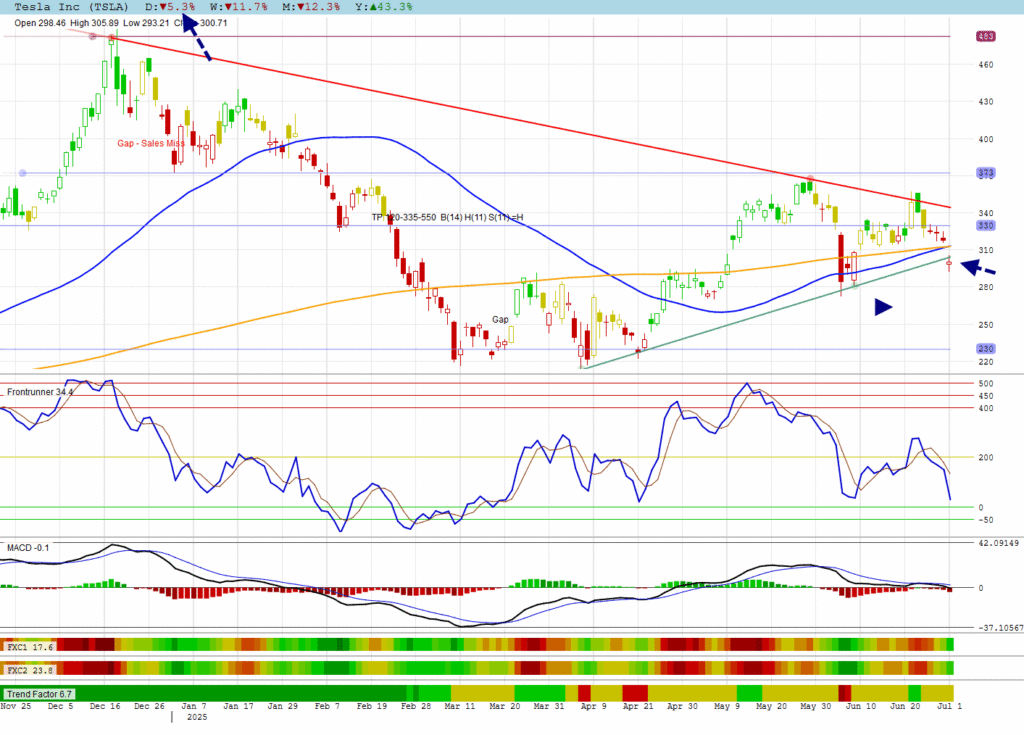Click the 200 level on Frontrunner scale
The image size is (1024, 735).
tap(986, 457)
